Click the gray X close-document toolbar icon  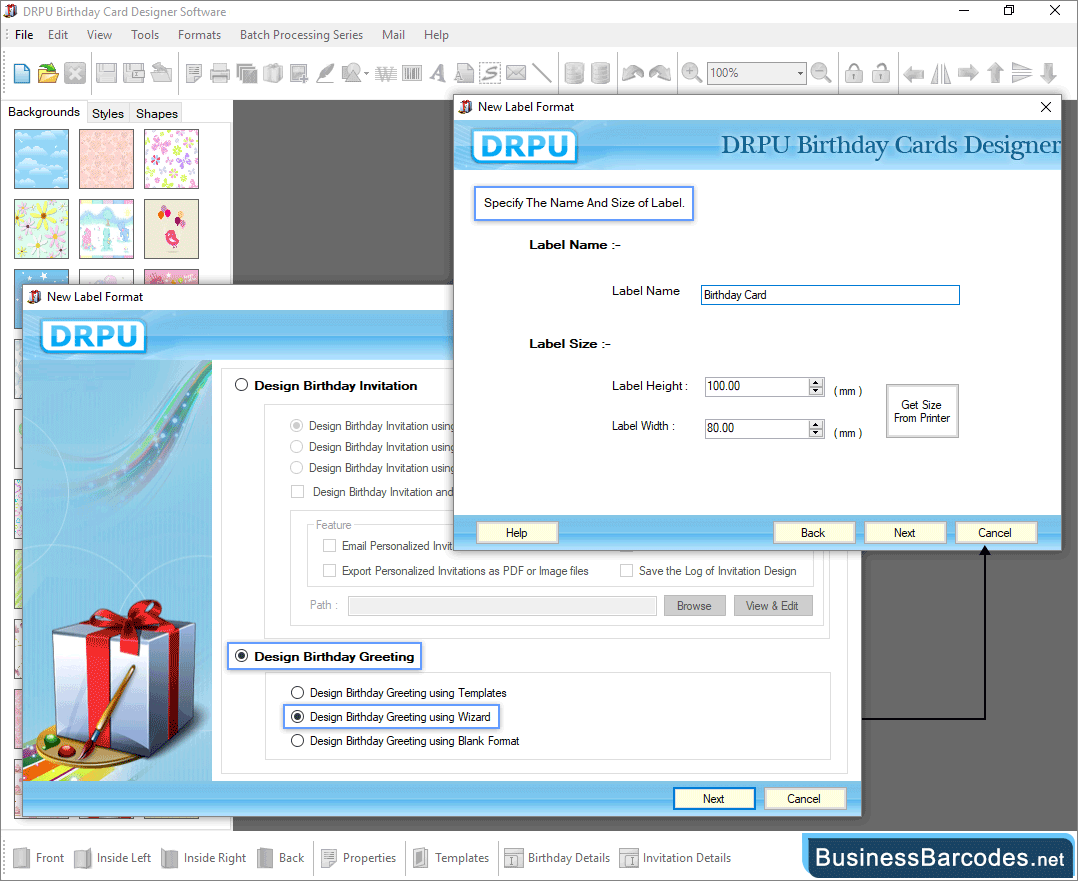pos(75,73)
